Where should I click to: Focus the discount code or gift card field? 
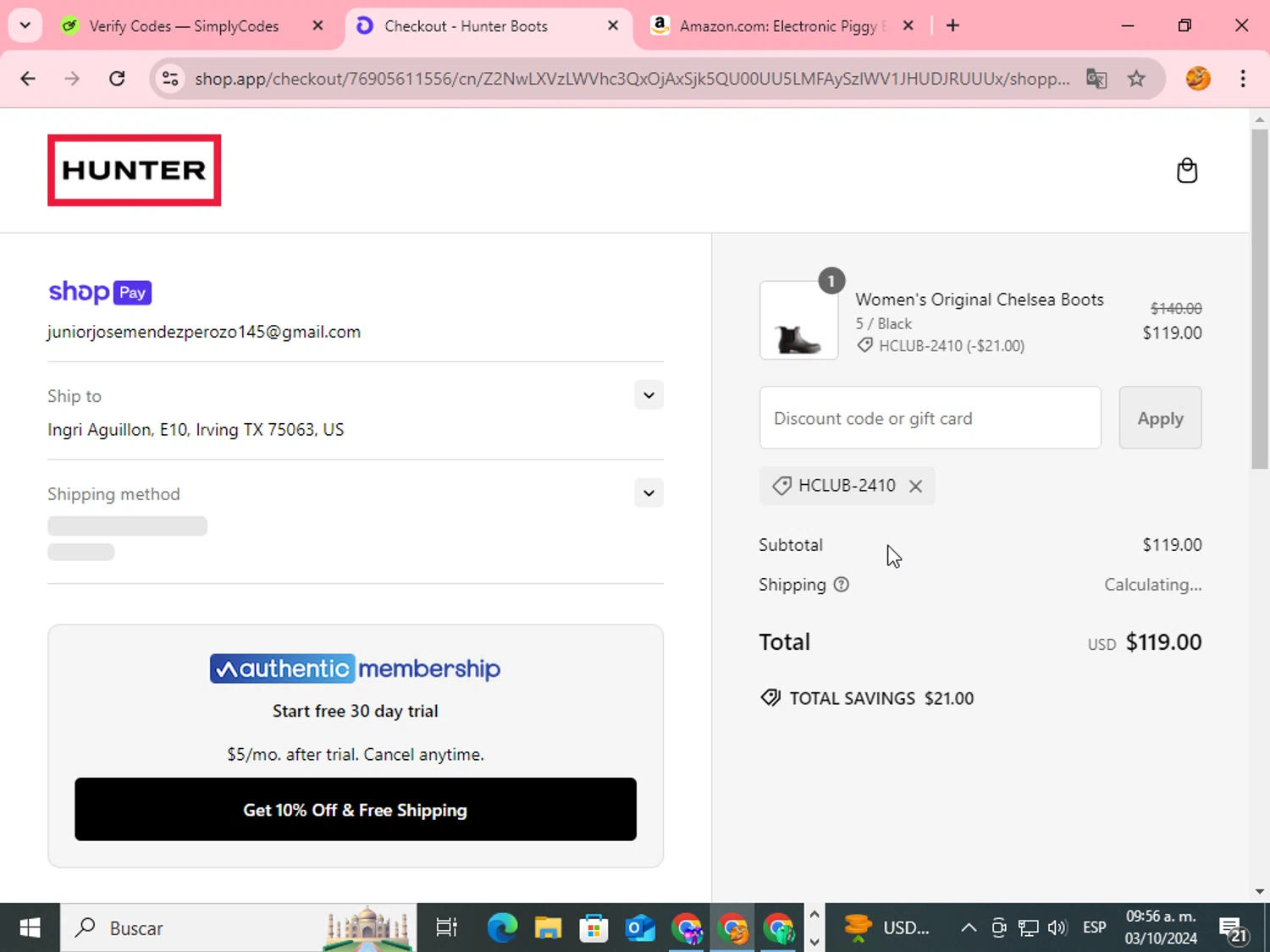(930, 418)
